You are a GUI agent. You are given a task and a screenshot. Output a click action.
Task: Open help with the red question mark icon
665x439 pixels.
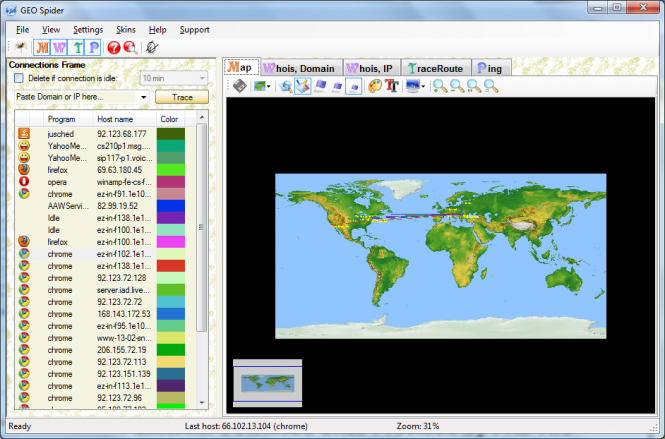coord(114,47)
